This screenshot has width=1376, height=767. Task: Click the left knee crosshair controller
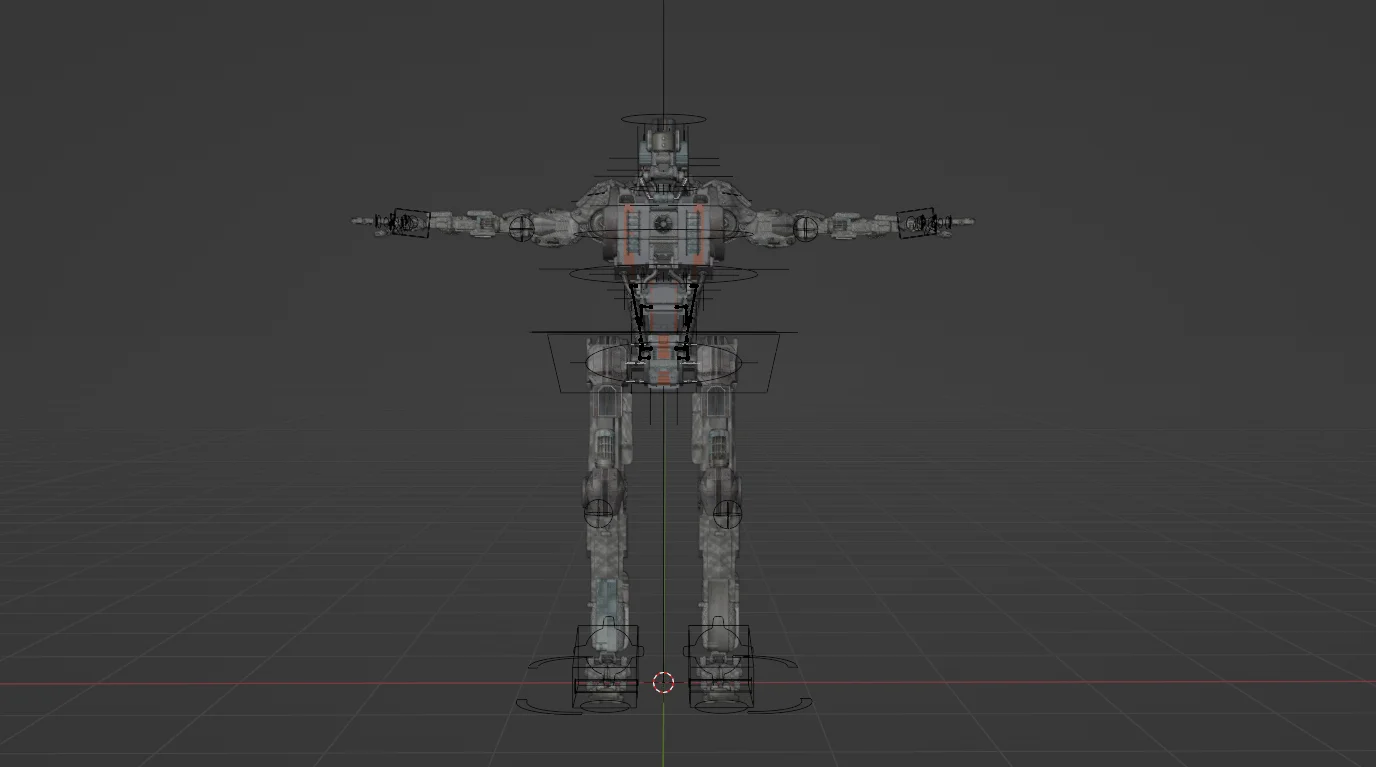point(600,512)
